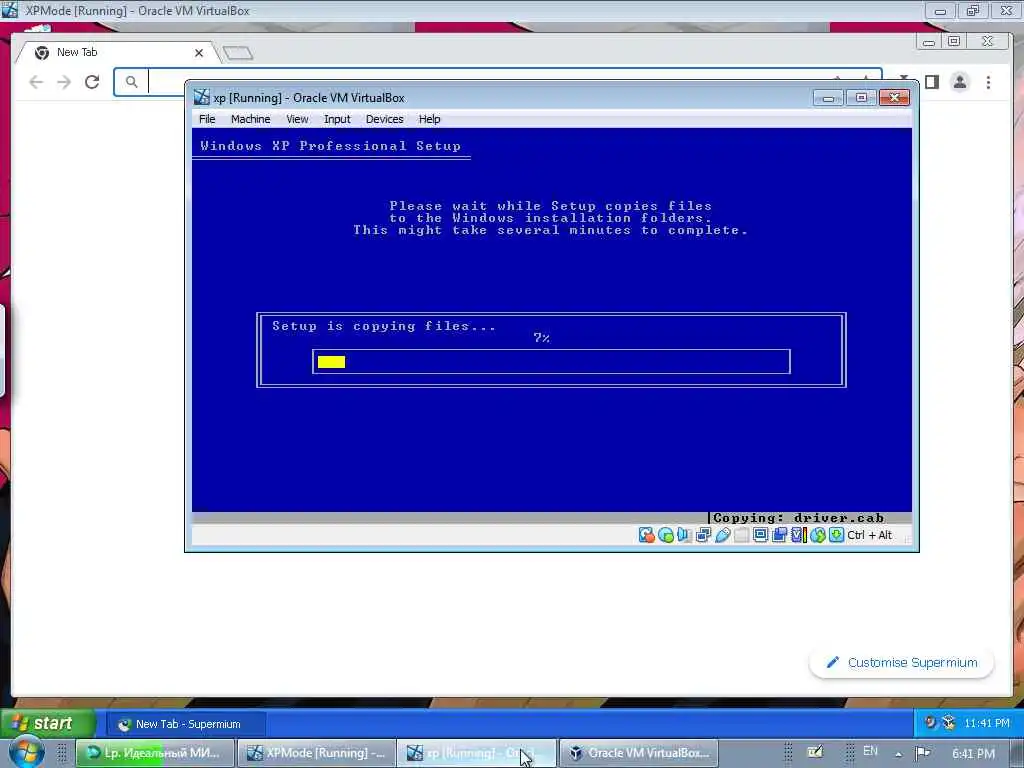Screen dimensions: 1024x768
Task: Reload the page in Supermium
Action: 92,82
